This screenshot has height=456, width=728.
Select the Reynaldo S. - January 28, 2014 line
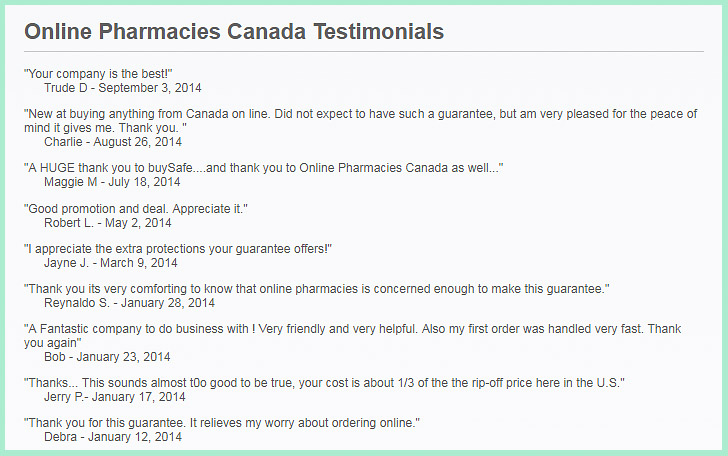(x=129, y=303)
